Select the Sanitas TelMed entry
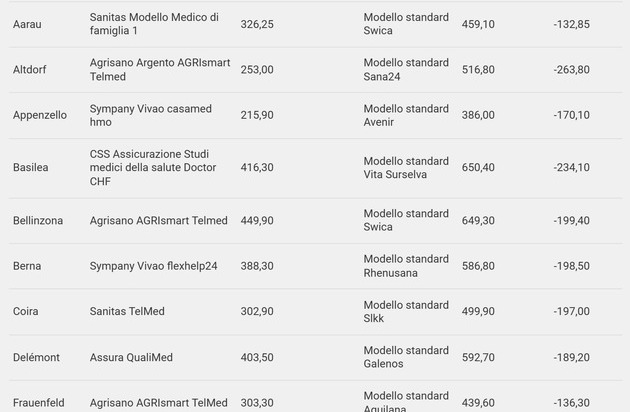 coord(127,311)
